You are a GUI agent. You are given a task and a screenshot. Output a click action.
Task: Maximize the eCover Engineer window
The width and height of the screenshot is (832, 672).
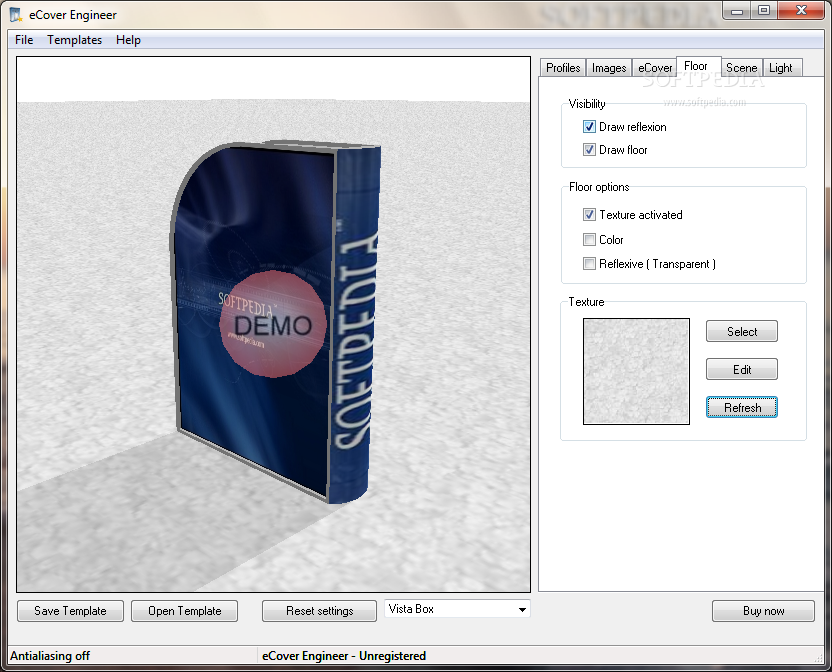(x=764, y=11)
